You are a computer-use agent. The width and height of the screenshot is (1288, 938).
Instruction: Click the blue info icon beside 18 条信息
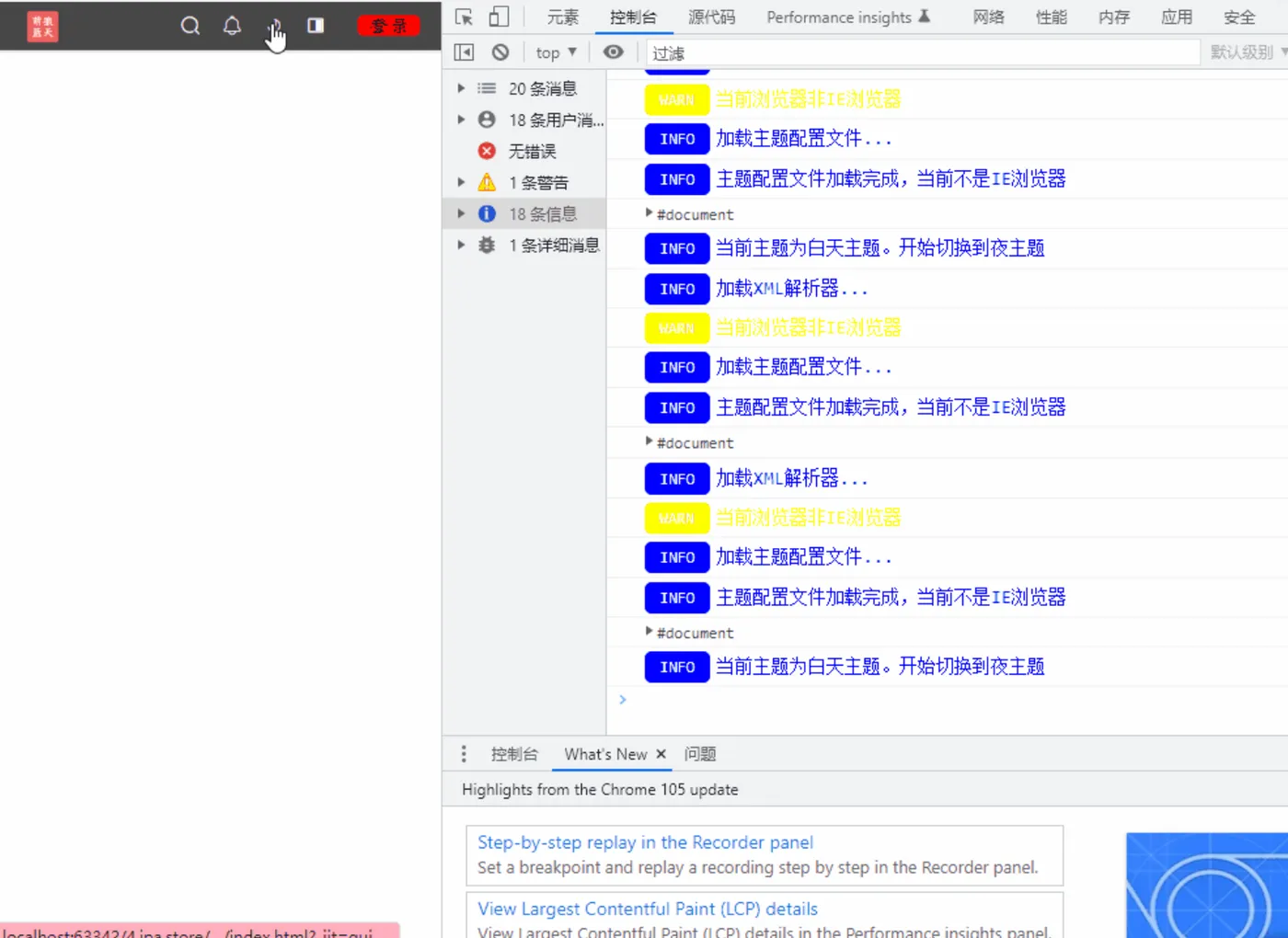[x=487, y=213]
